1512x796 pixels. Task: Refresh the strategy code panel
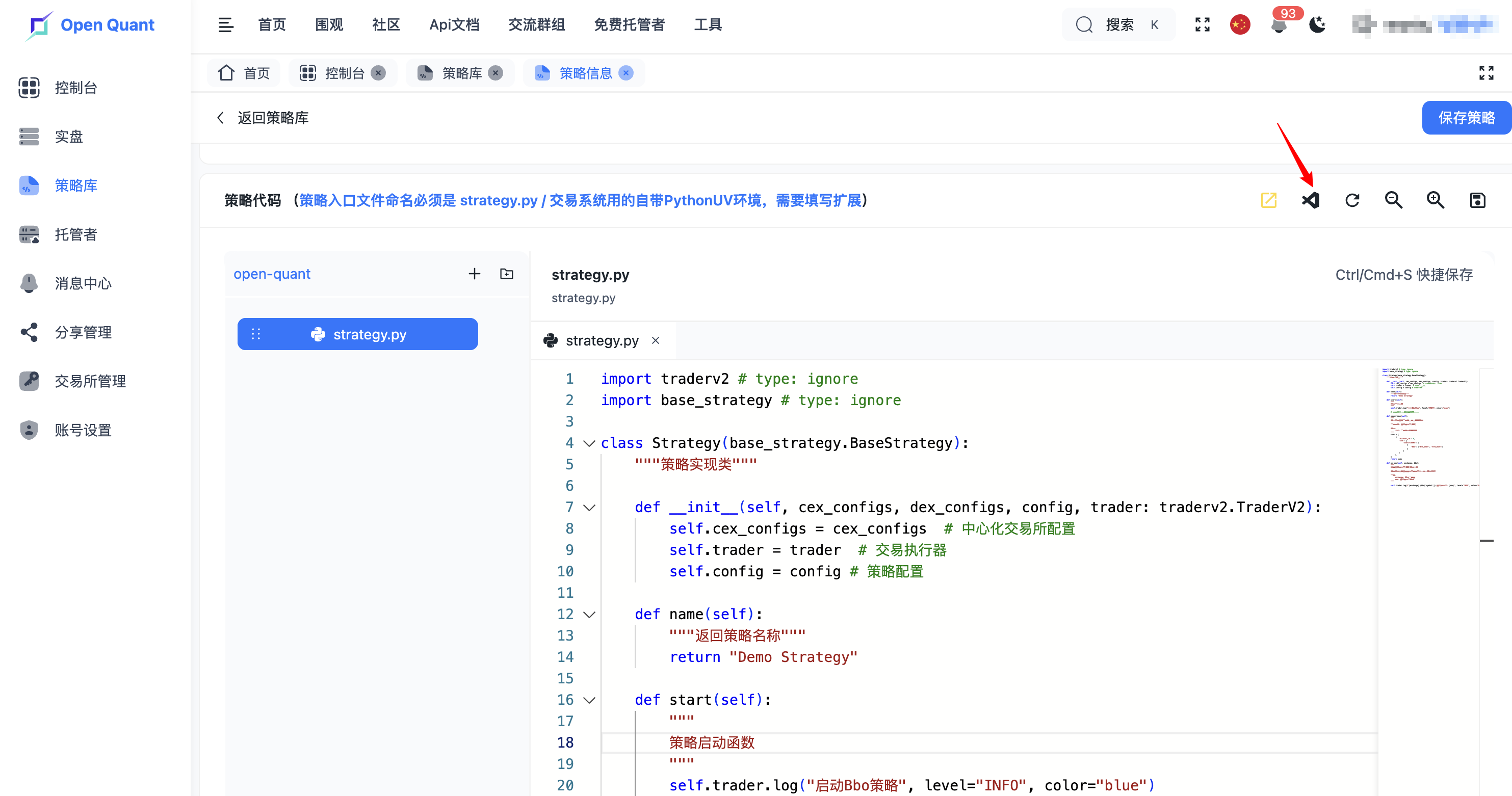1352,200
